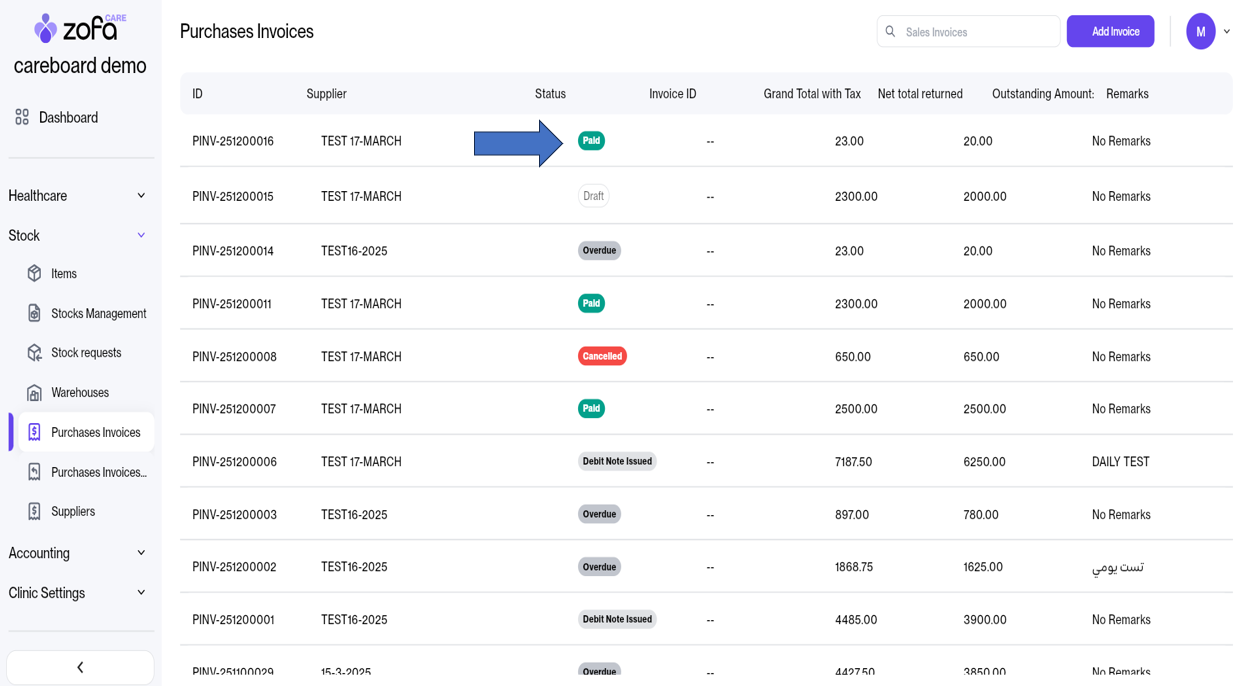The width and height of the screenshot is (1246, 686).
Task: Click the Warehouses building icon
Action: point(34,393)
